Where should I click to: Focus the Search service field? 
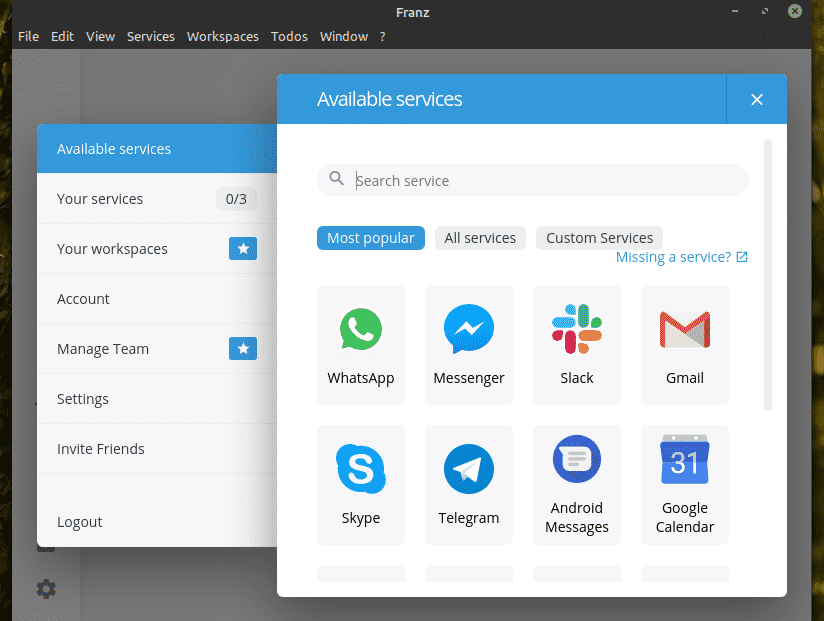pyautogui.click(x=540, y=181)
